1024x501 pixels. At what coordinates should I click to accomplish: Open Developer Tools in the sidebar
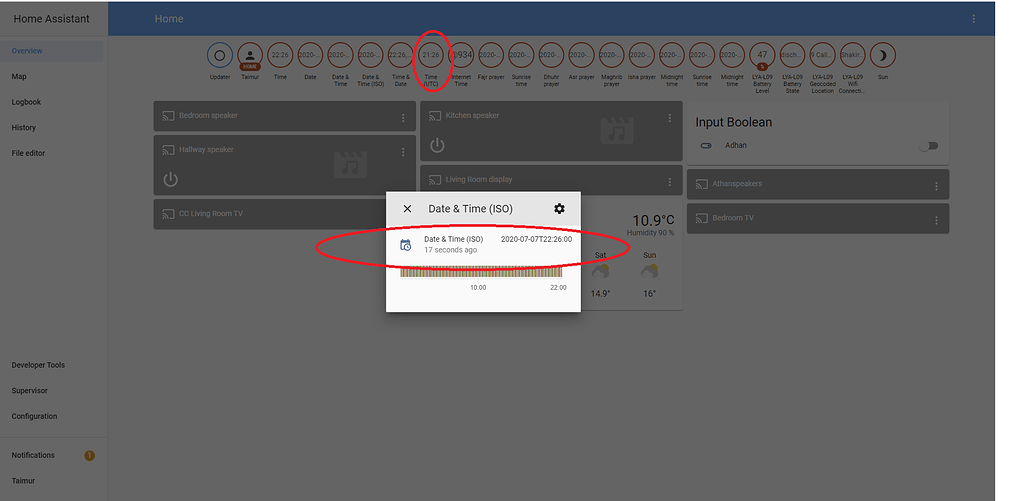[x=52, y=365]
